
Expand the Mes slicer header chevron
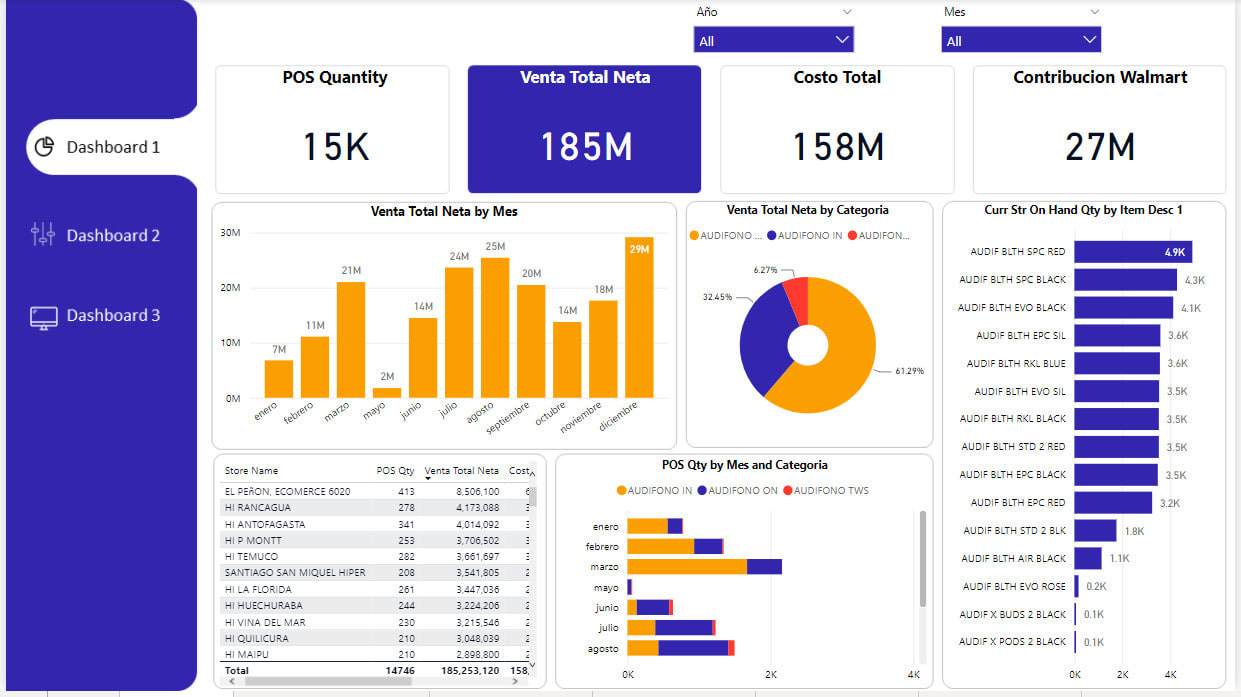click(1096, 12)
